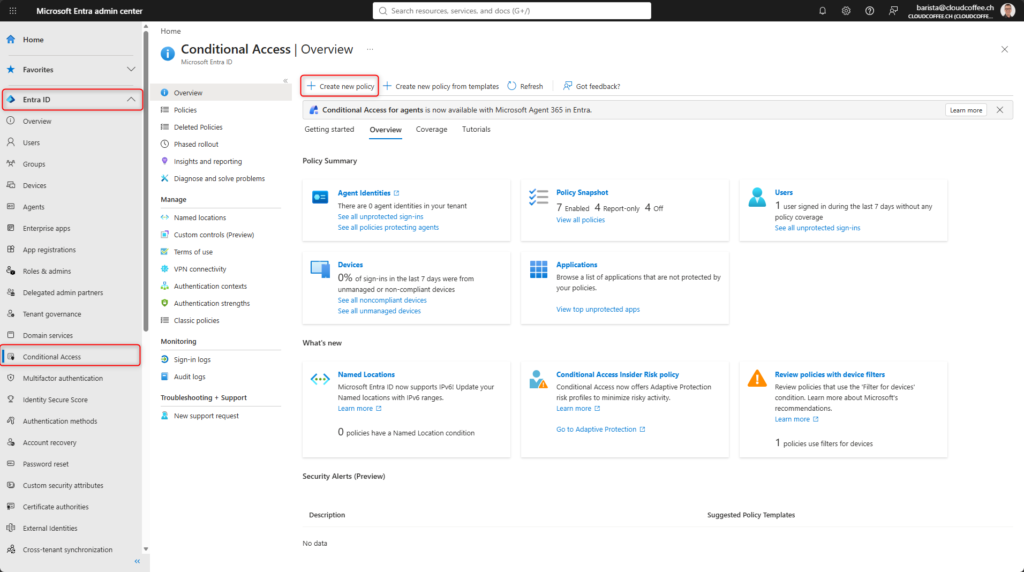Click the Named locations icon

pyautogui.click(x=165, y=217)
